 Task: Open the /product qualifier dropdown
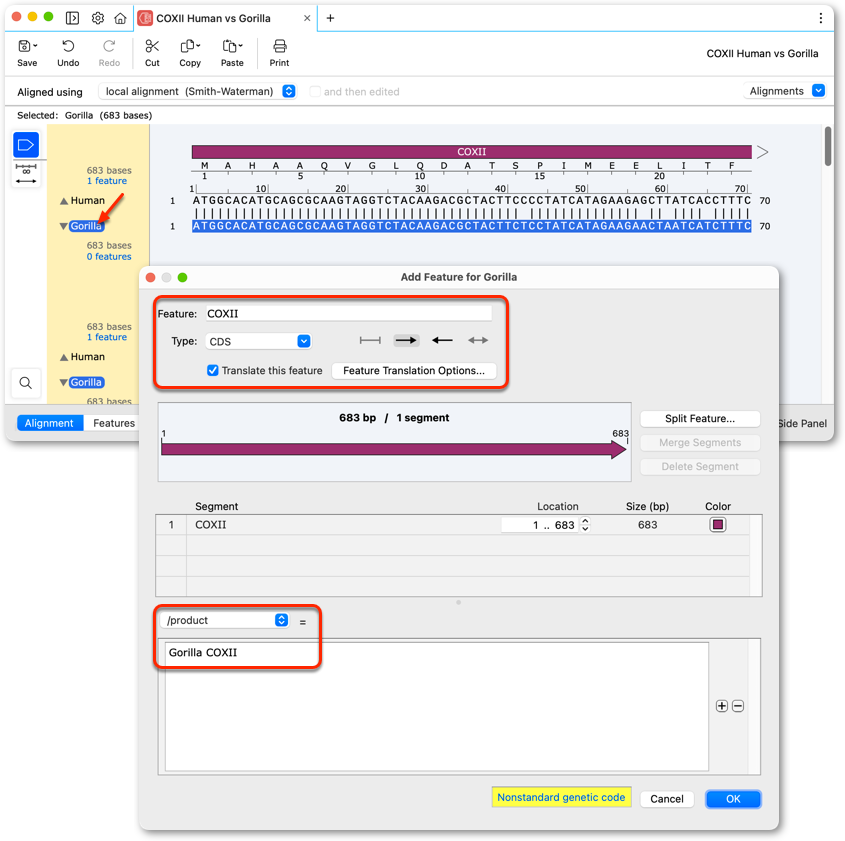click(225, 620)
